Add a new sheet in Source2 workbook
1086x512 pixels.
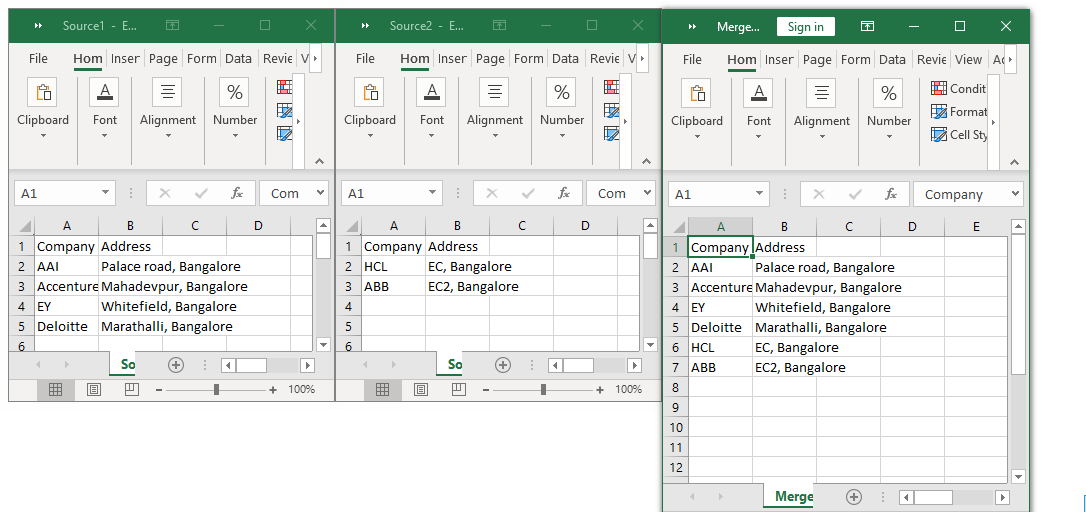click(503, 365)
